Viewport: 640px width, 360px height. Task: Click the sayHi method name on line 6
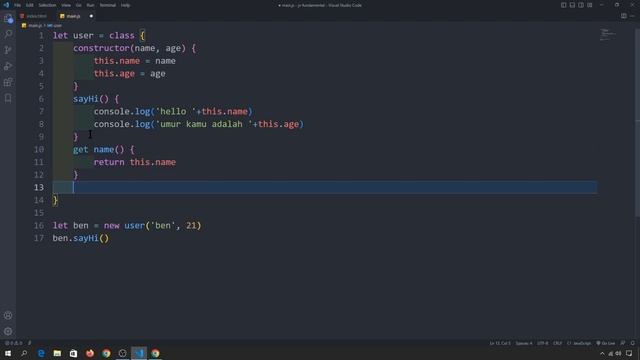(86, 99)
